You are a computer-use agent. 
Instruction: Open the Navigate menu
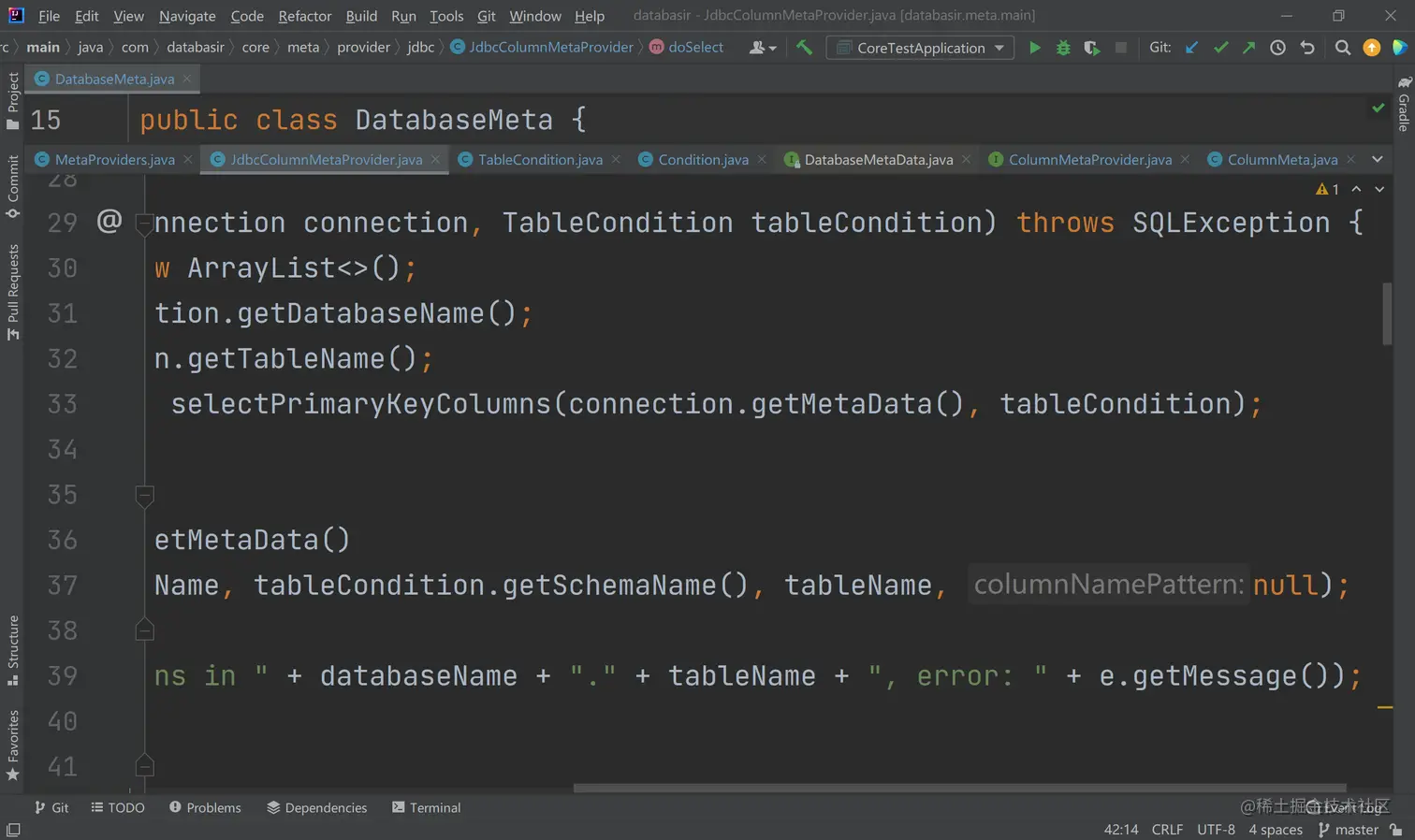coord(187,16)
